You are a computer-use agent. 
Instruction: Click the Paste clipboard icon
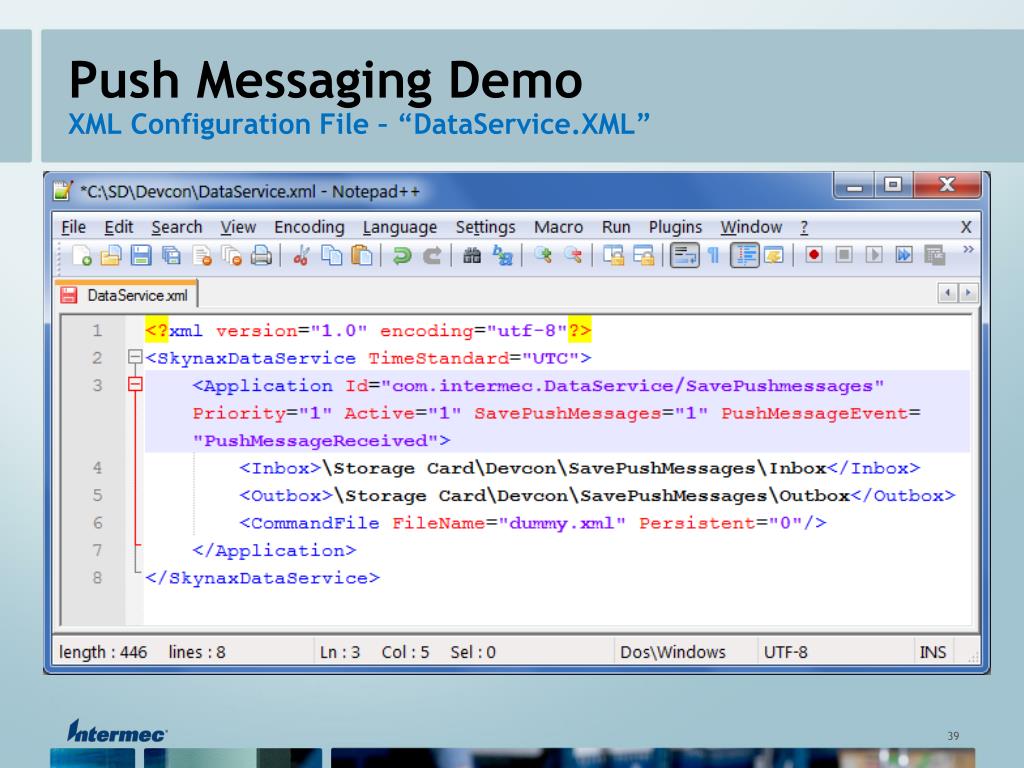point(361,255)
